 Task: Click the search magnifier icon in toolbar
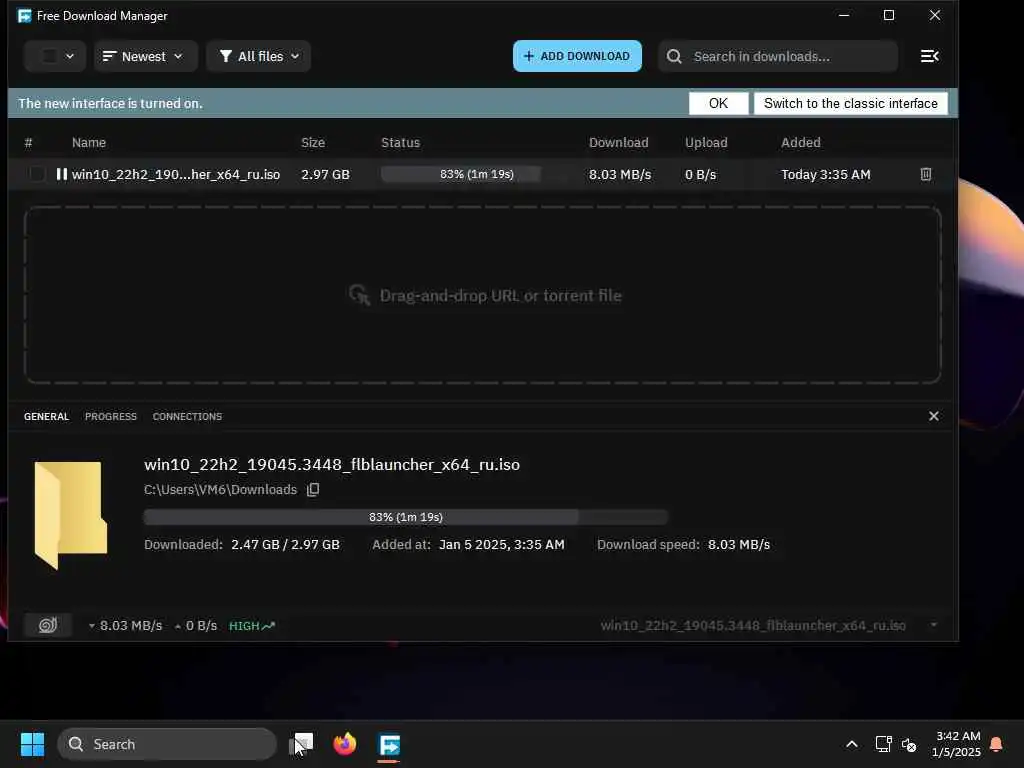(x=675, y=57)
